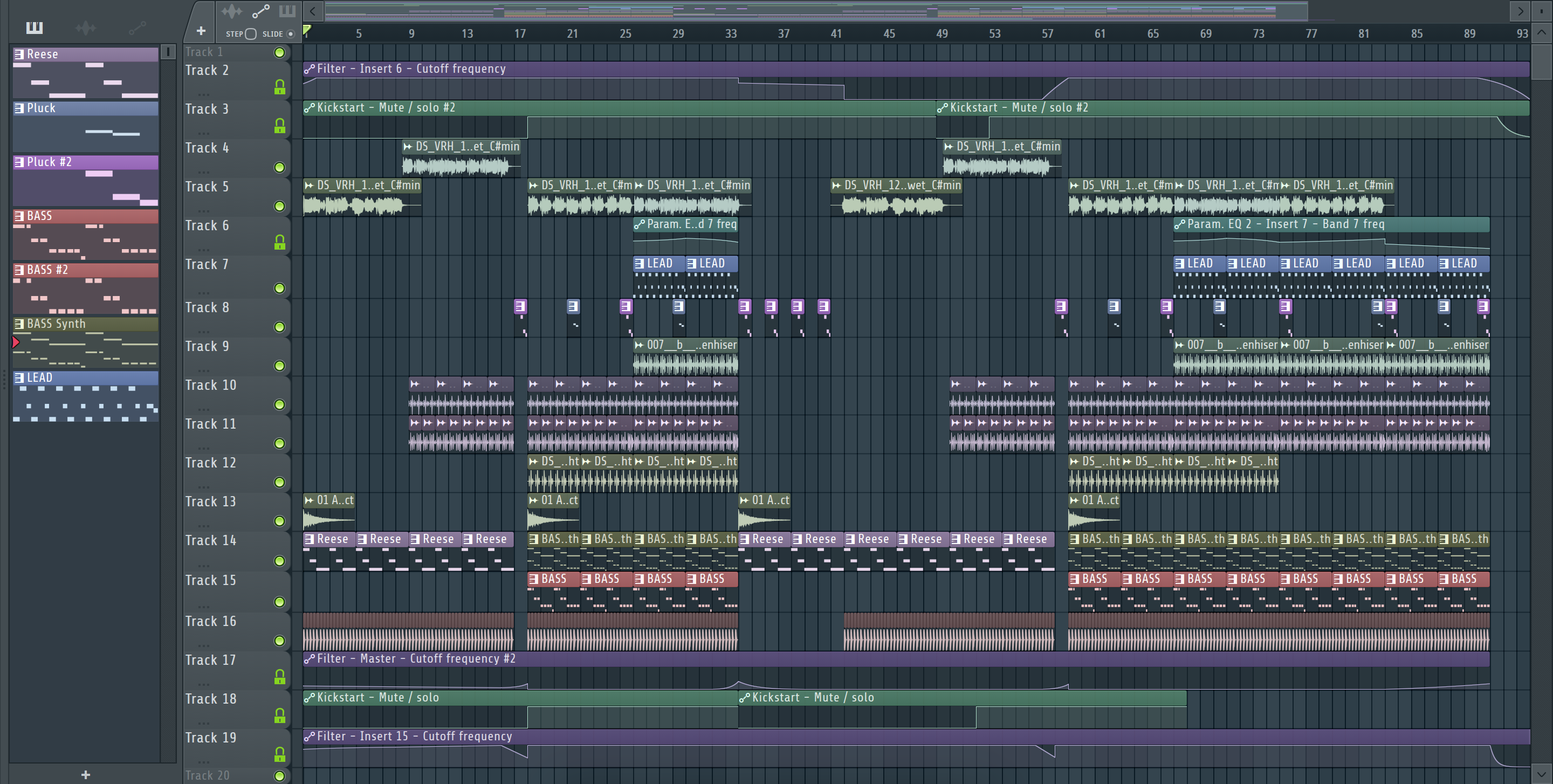Open first 007 enhiser clip menu on Track 9

coord(640,345)
